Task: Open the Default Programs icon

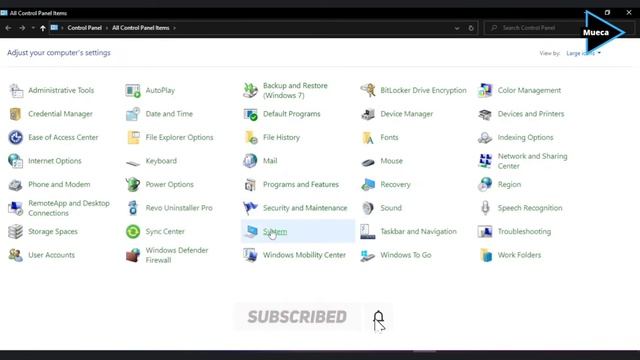Action: (x=250, y=114)
